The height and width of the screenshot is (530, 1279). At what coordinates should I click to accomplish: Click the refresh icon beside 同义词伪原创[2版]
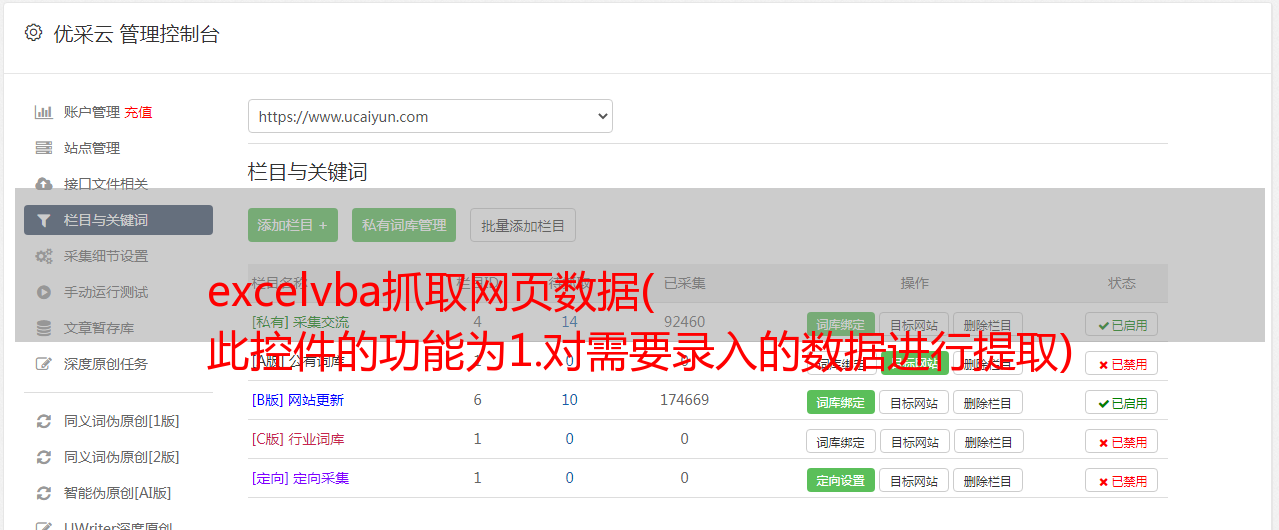pos(44,457)
